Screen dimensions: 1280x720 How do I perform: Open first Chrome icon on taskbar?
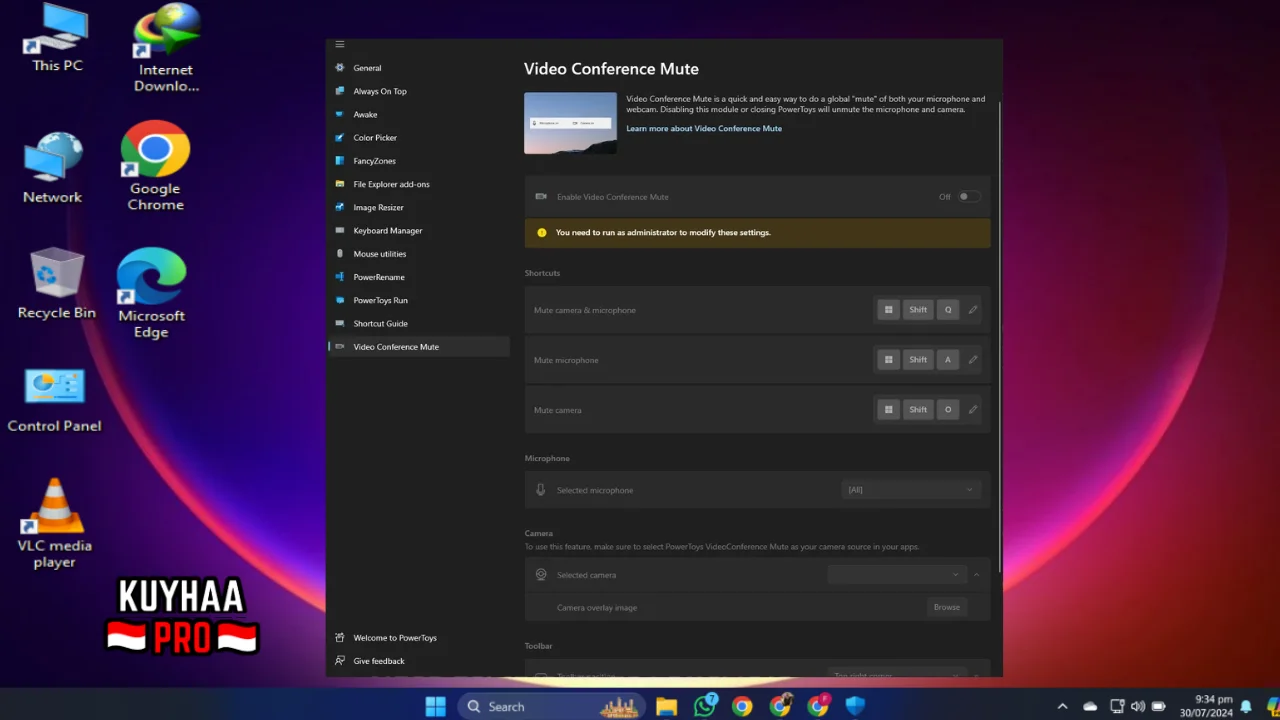click(x=742, y=706)
